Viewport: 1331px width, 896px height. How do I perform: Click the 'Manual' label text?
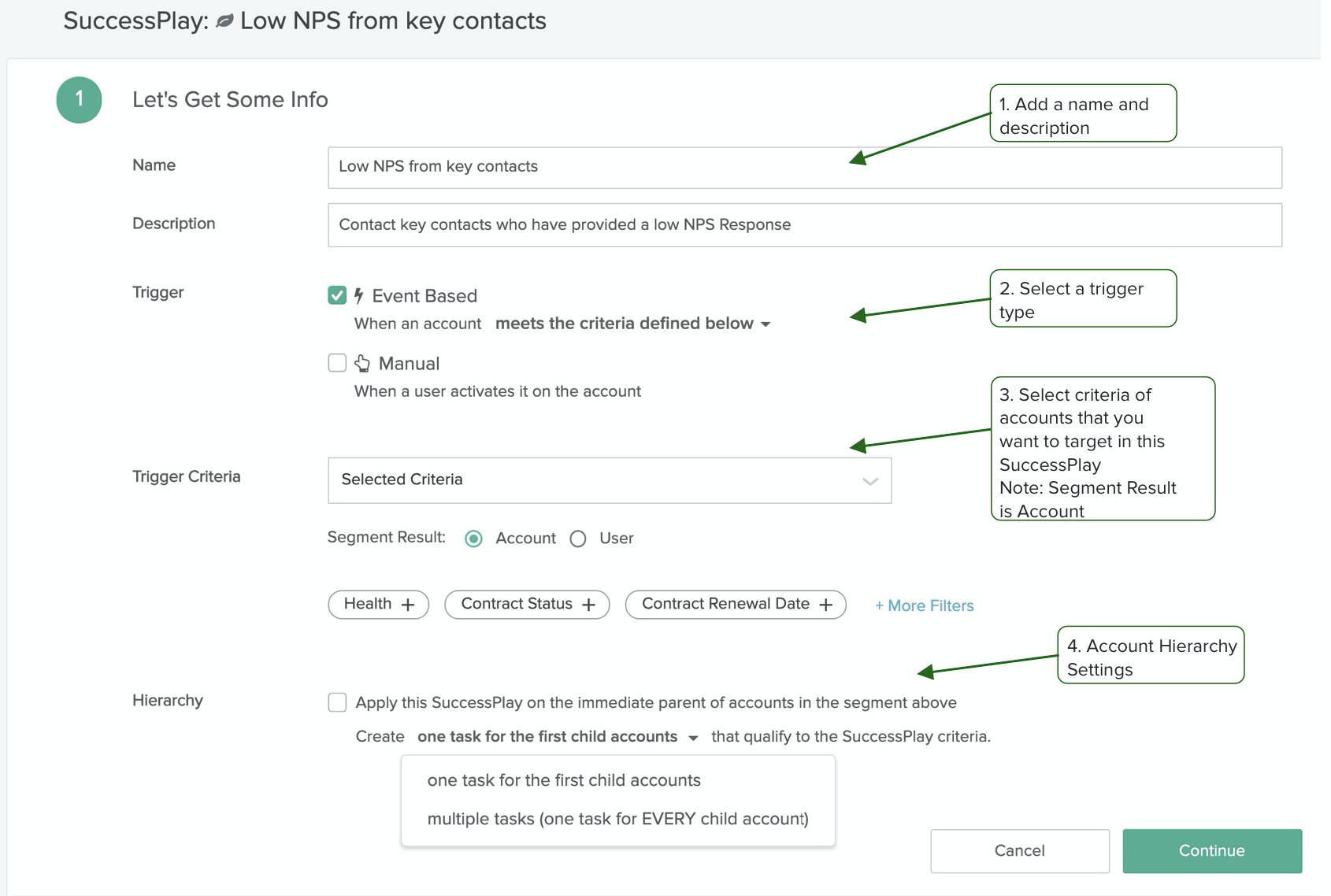409,364
